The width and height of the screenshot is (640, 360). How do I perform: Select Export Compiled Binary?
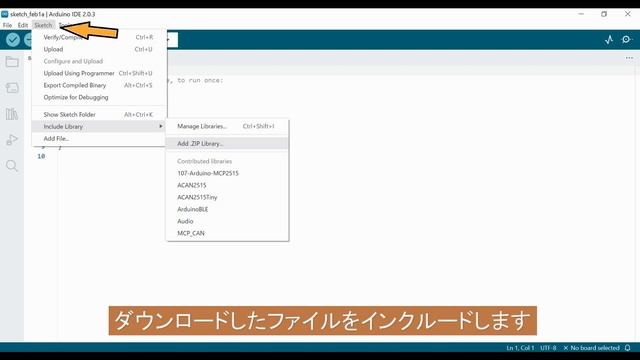tap(98, 85)
